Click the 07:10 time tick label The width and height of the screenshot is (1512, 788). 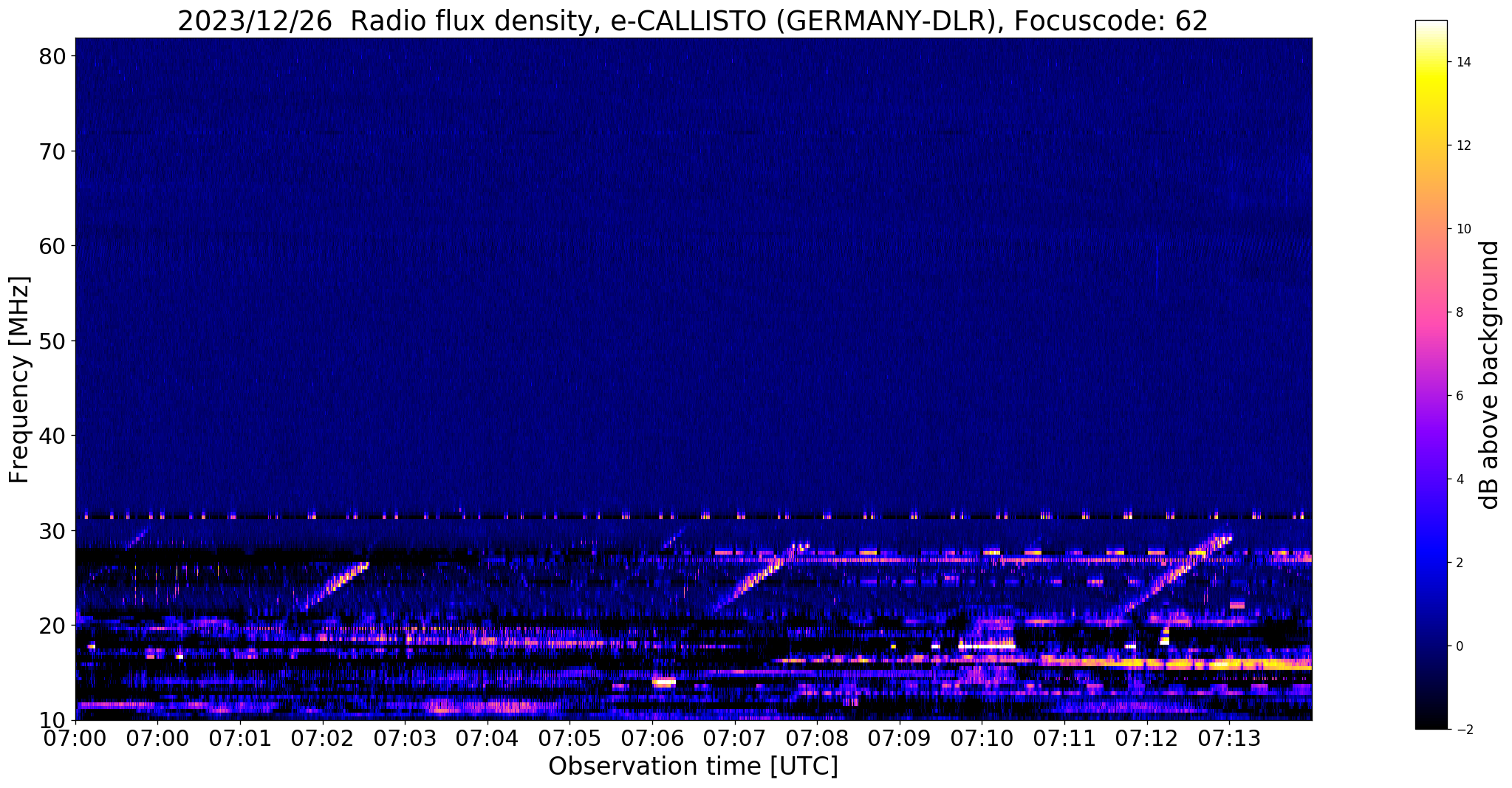(x=982, y=737)
